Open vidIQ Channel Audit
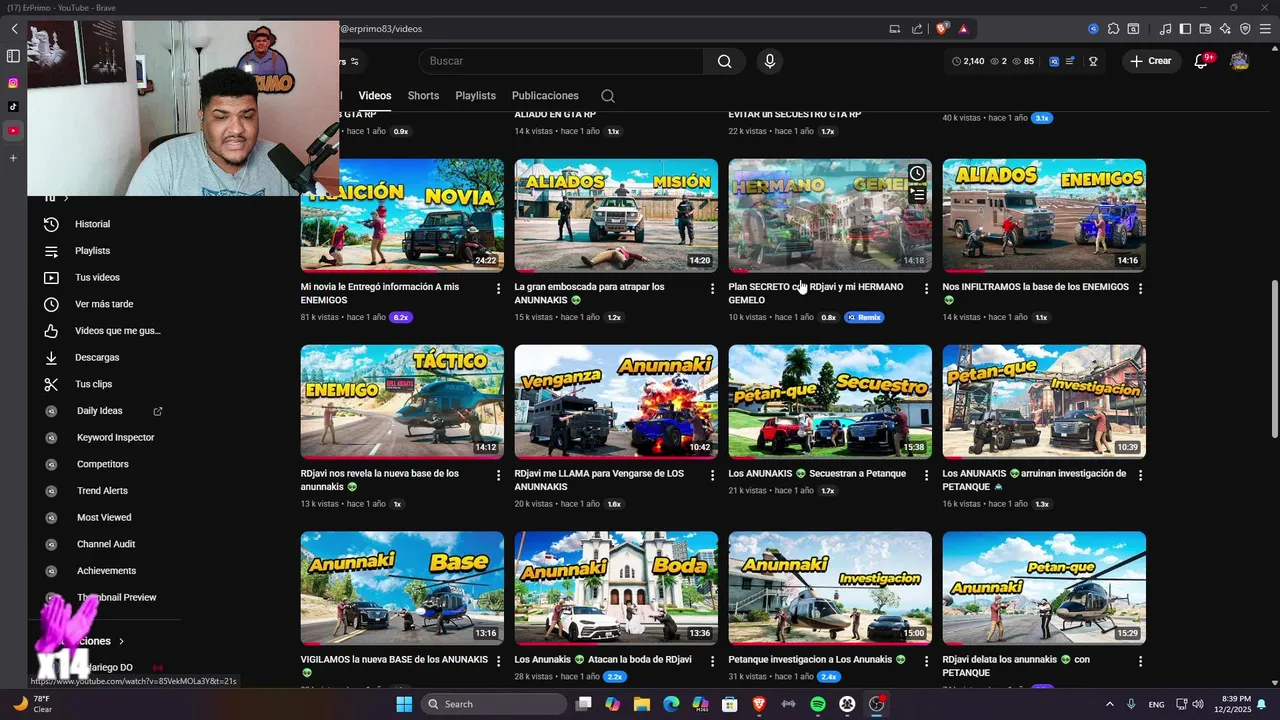The image size is (1280, 720). 106,544
